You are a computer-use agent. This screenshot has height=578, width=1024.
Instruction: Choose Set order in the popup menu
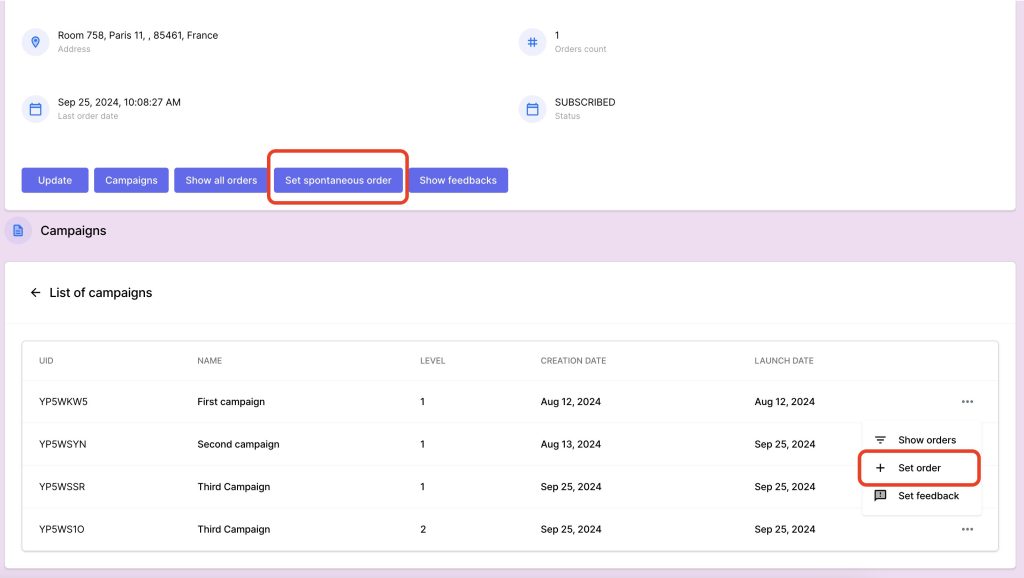pos(919,468)
